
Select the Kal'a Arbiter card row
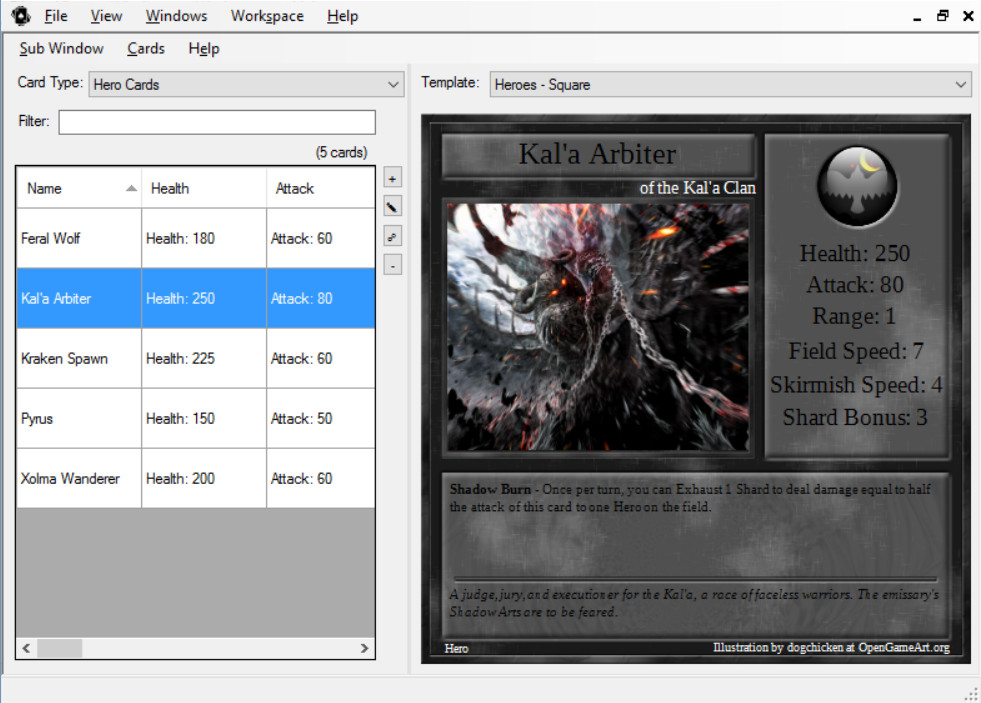click(196, 298)
